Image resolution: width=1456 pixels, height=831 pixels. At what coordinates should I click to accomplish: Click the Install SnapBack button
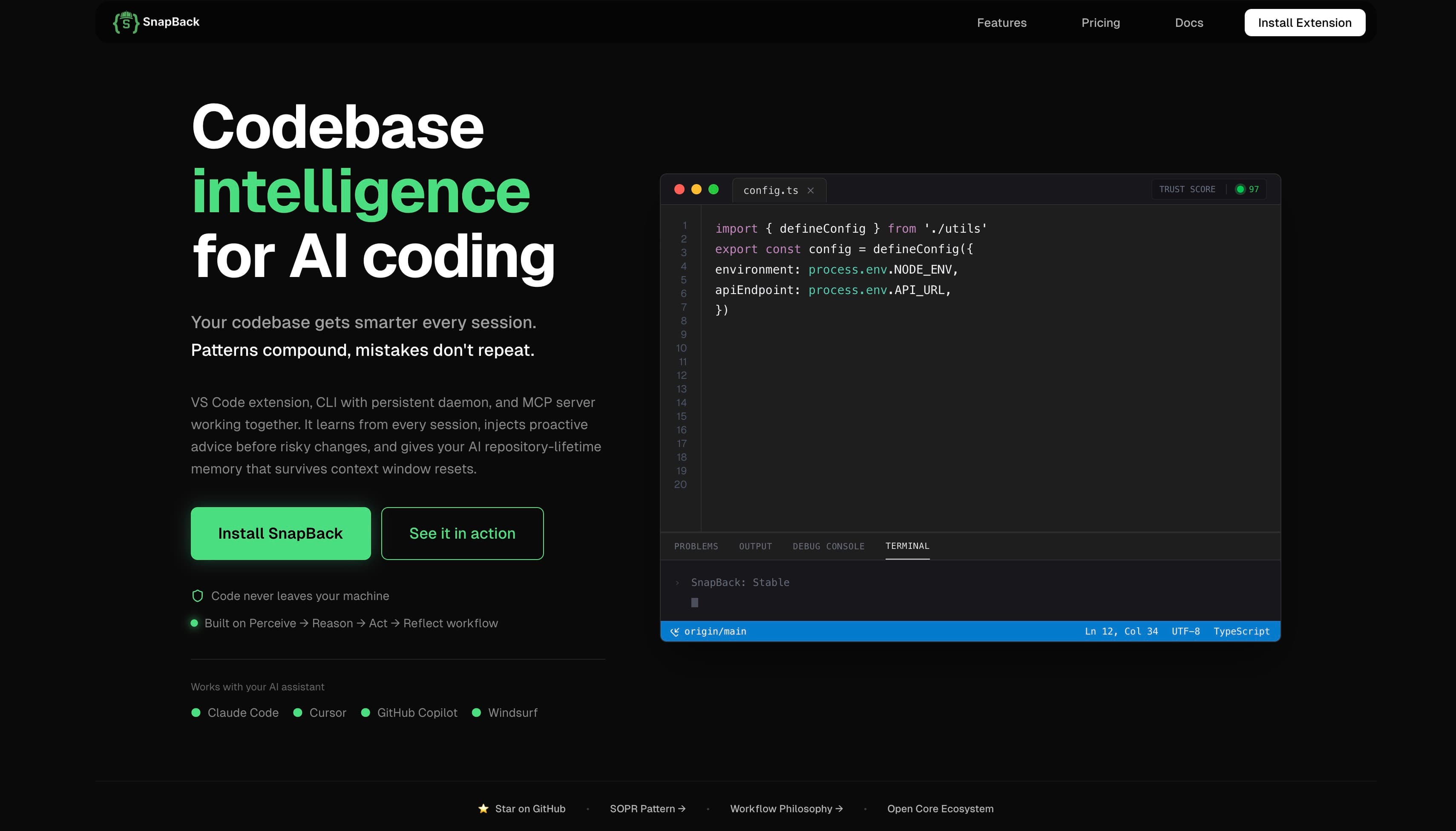click(280, 533)
